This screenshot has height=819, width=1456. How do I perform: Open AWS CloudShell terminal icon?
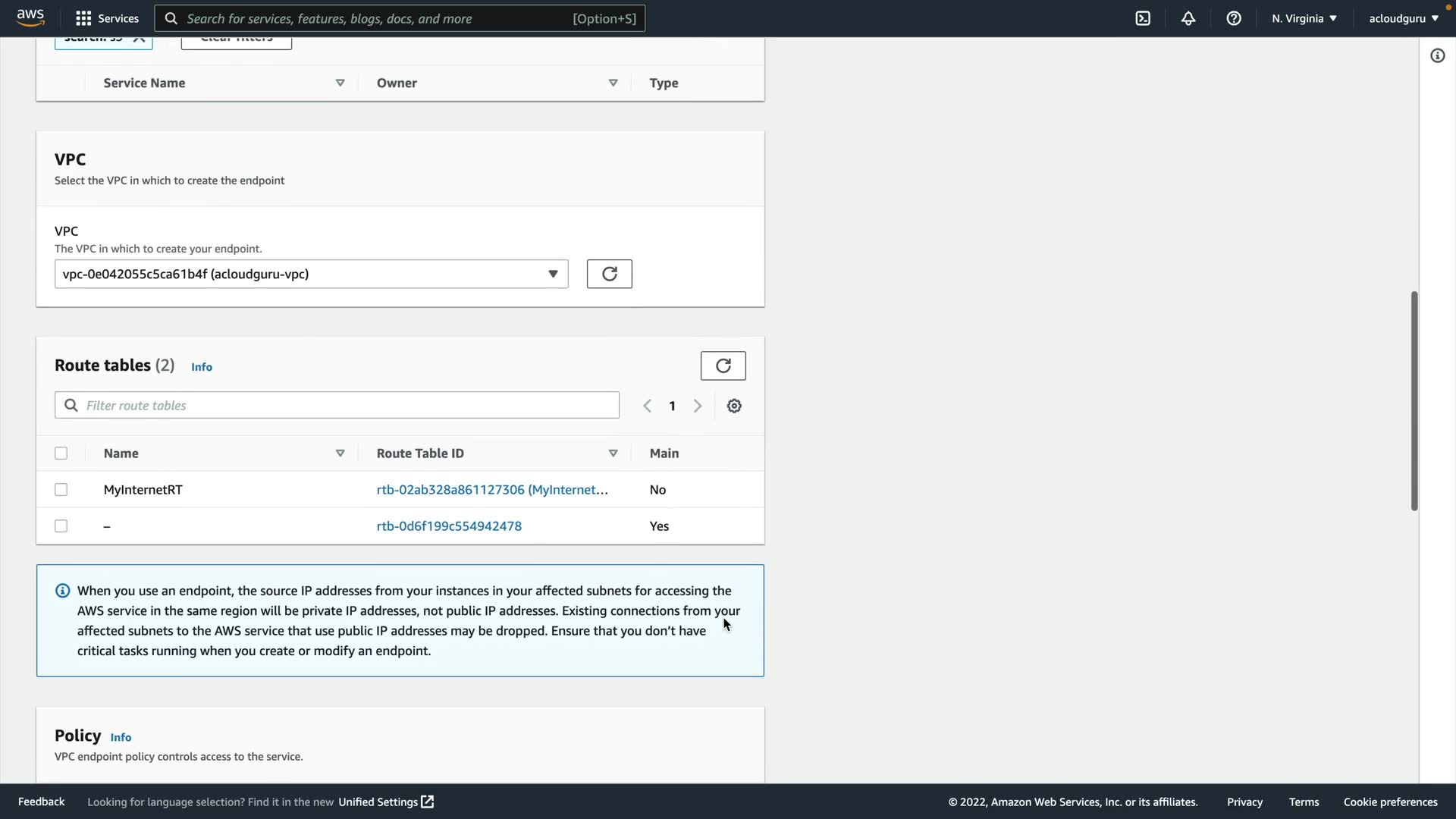pyautogui.click(x=1143, y=18)
